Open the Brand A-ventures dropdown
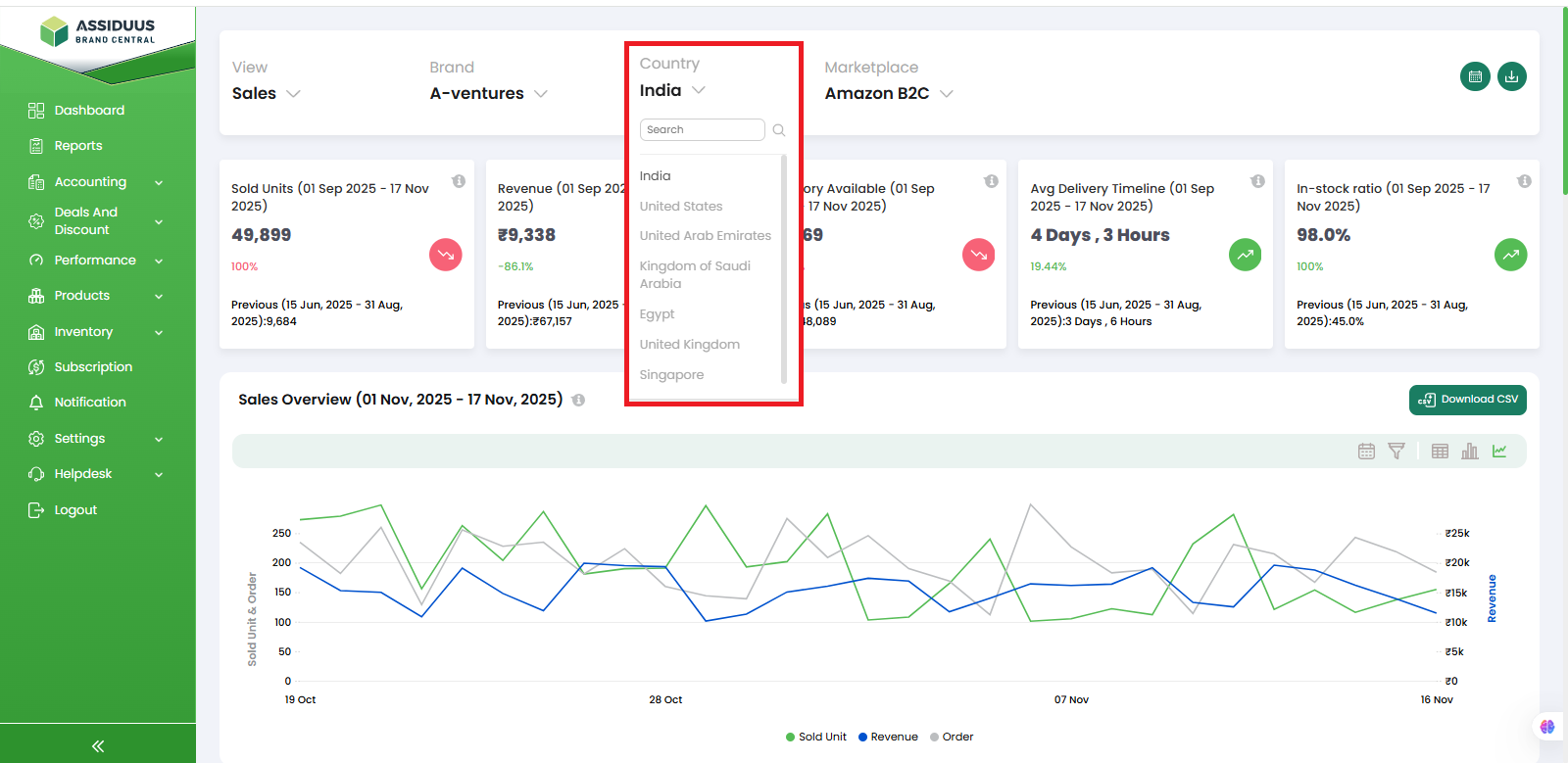The image size is (1568, 763). pos(488,94)
